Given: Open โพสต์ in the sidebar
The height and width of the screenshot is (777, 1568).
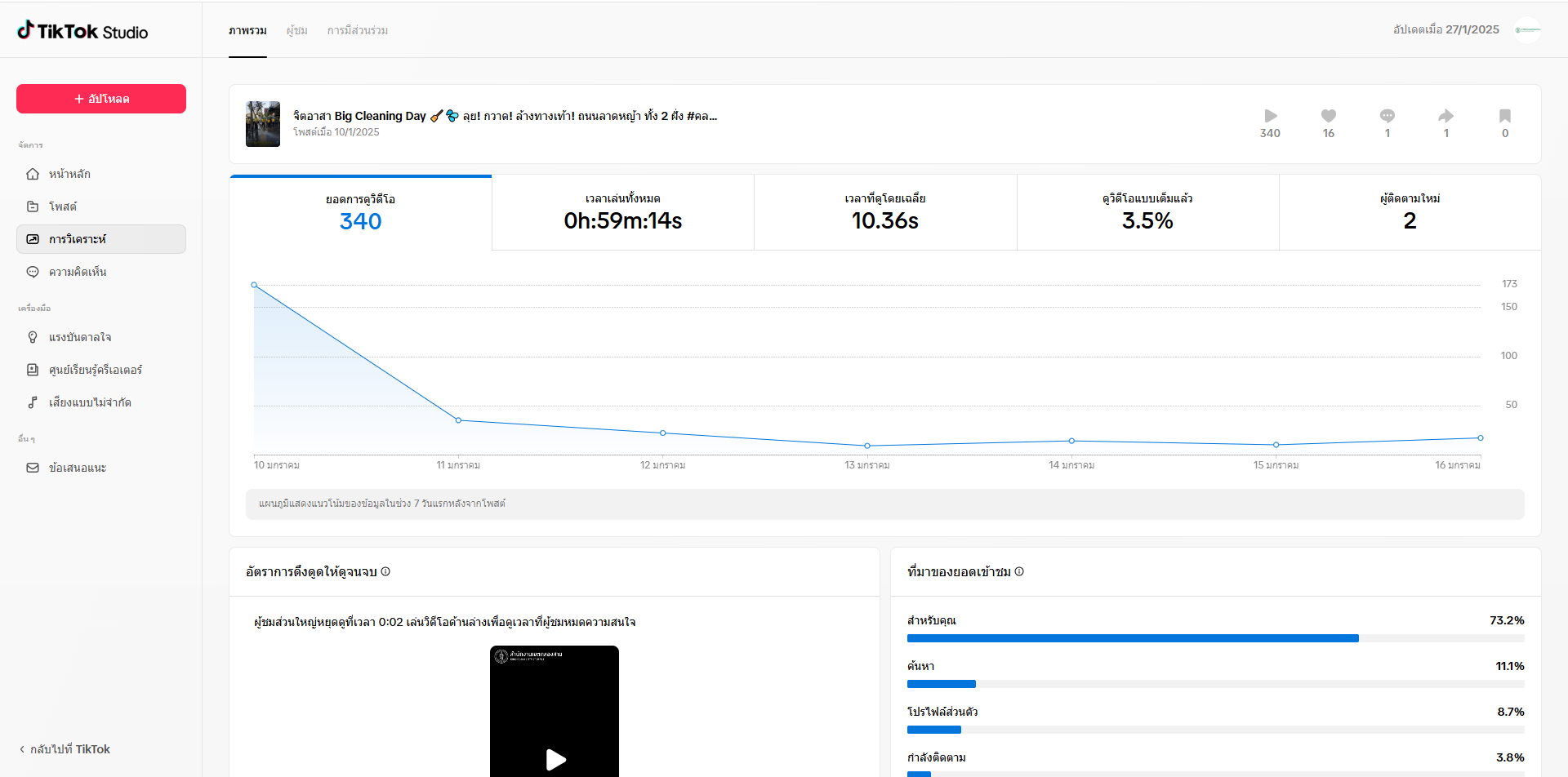Looking at the screenshot, I should pyautogui.click(x=101, y=206).
